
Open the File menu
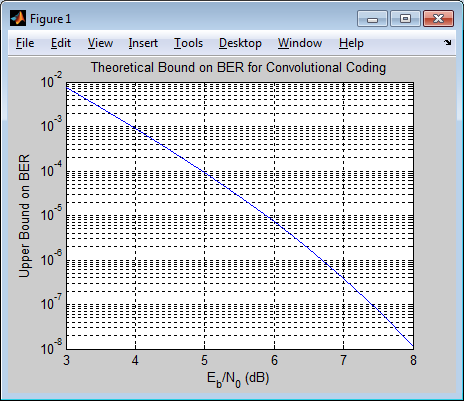pos(25,43)
